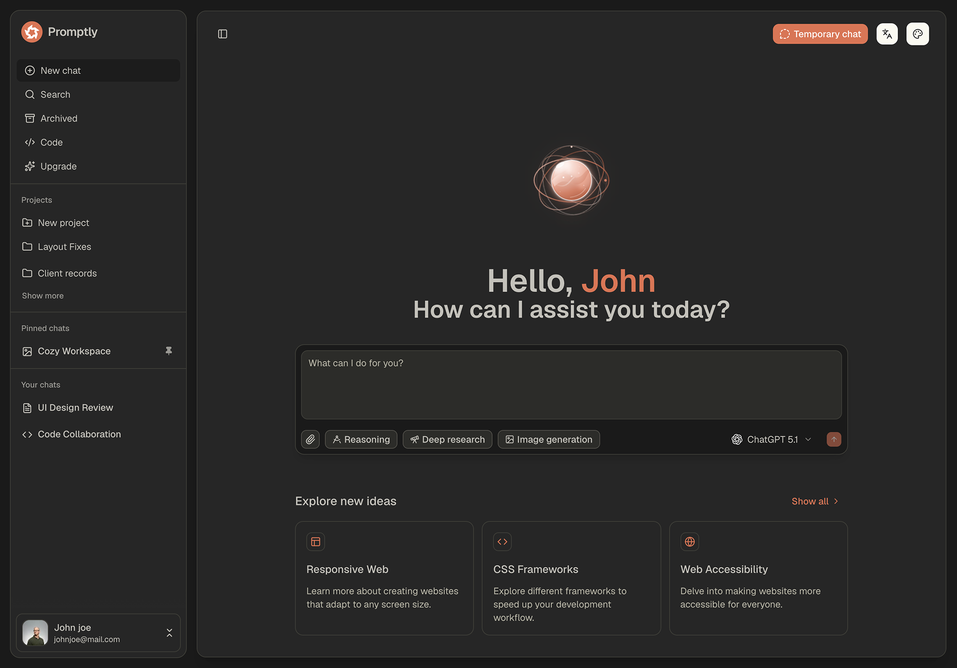Select Upgrade in the sidebar
Screen dimensions: 957x668
98,166
